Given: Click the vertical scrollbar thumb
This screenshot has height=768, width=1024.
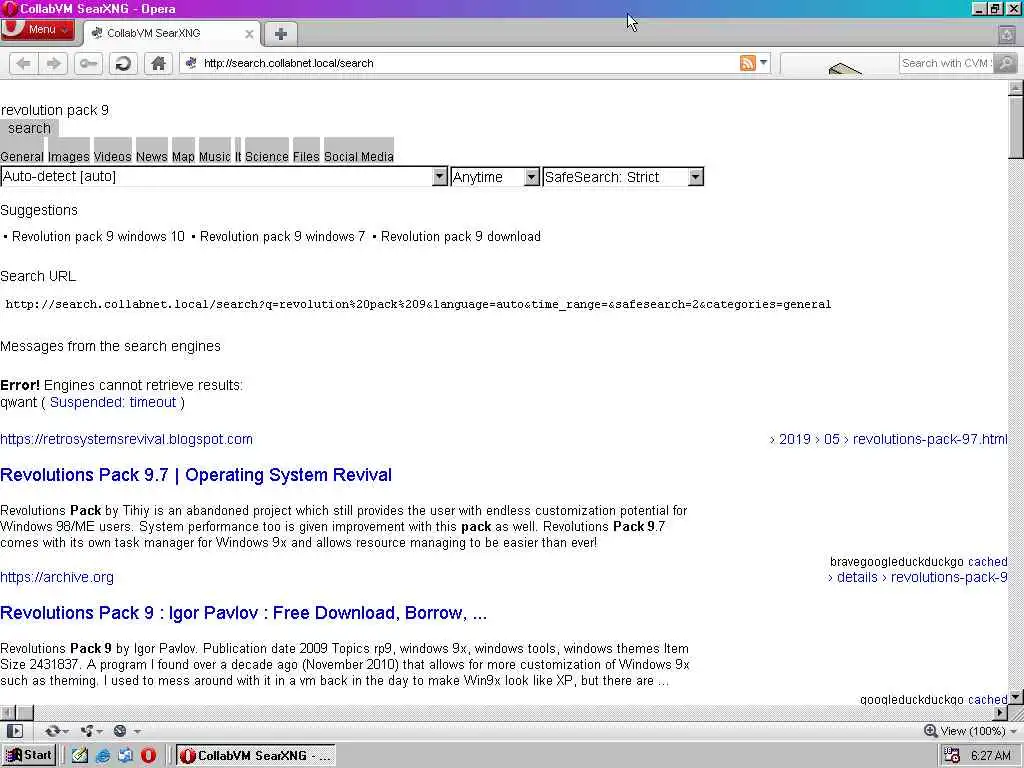Looking at the screenshot, I should 1016,127.
